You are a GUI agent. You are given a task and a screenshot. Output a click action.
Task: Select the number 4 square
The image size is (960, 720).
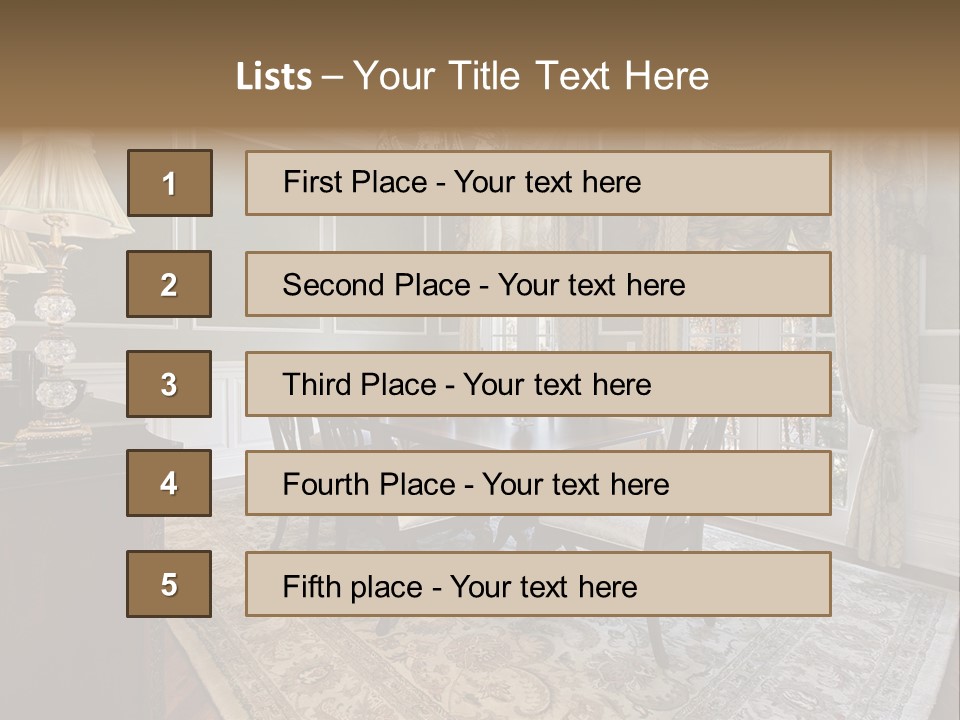click(169, 483)
